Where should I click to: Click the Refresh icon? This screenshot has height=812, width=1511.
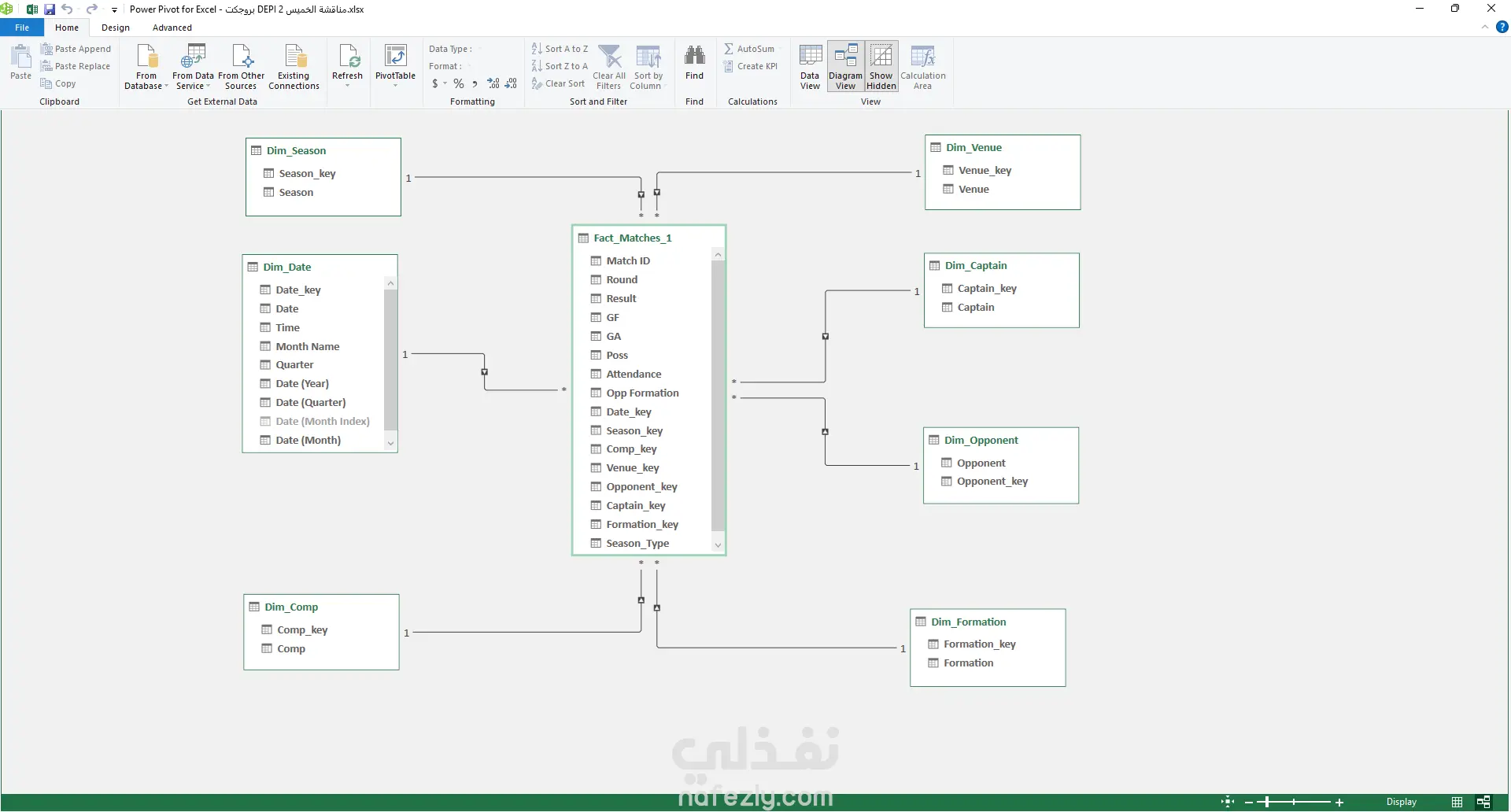347,57
